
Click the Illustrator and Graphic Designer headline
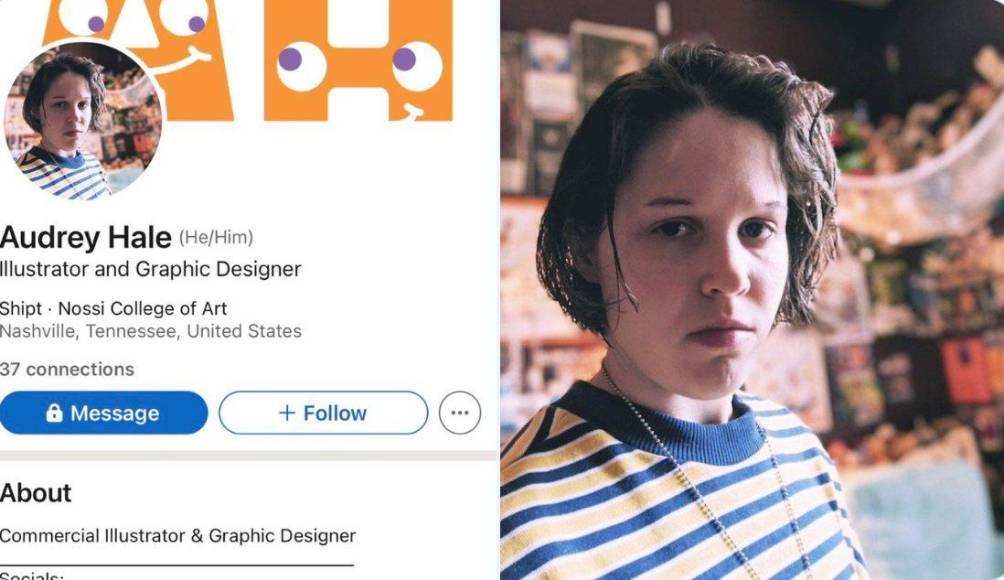click(150, 270)
